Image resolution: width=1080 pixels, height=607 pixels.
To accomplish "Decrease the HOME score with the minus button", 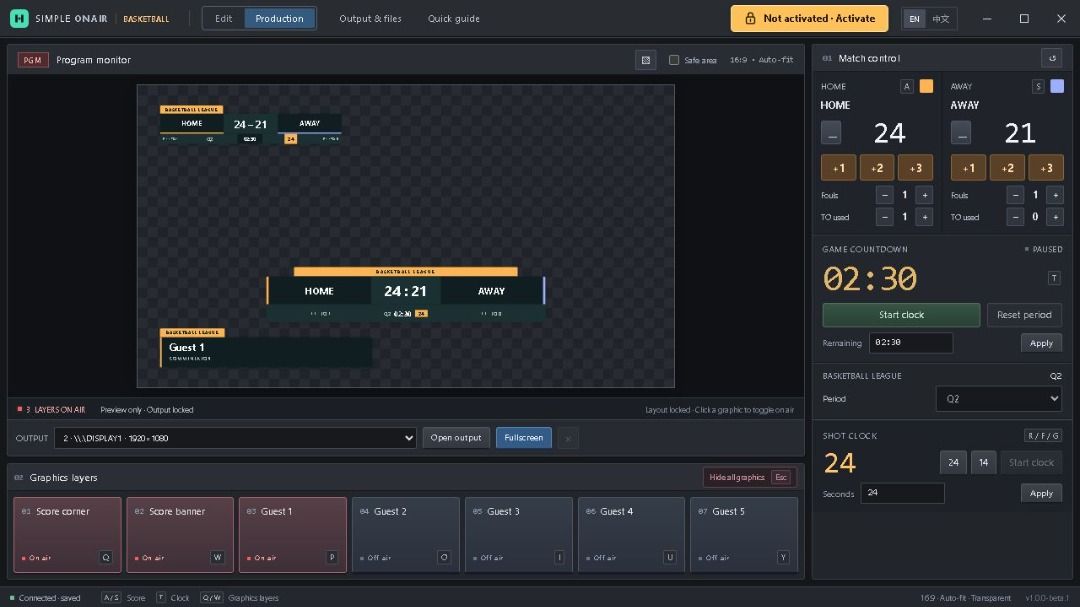I will tap(831, 132).
